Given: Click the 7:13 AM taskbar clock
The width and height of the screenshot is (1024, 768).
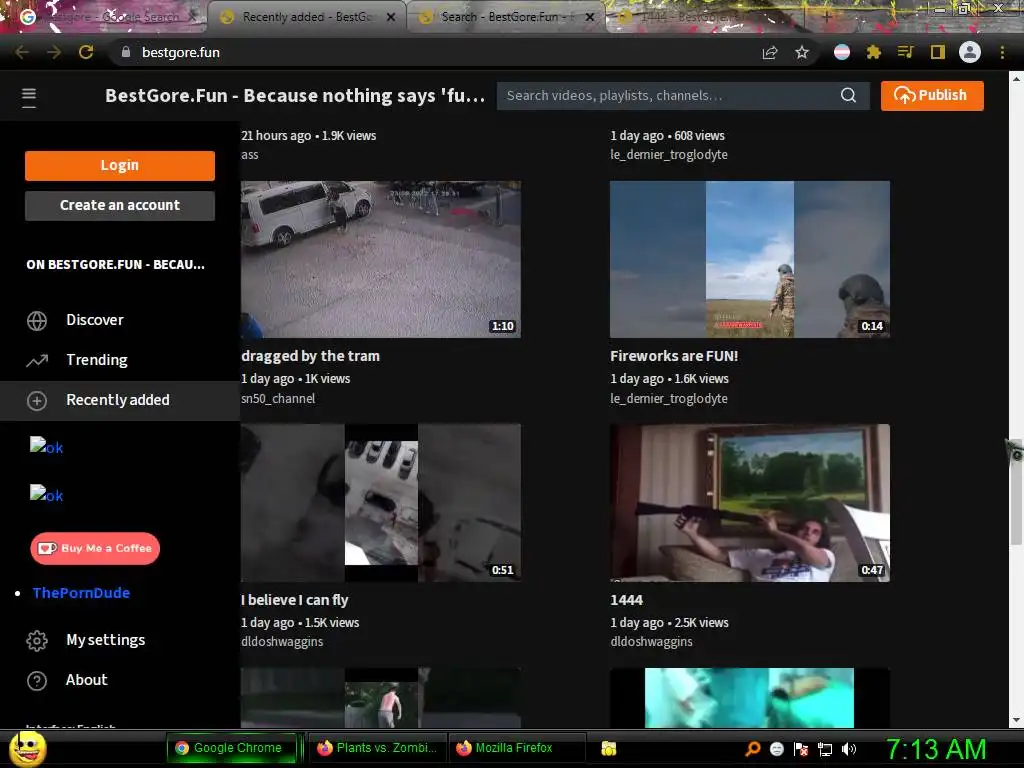Looking at the screenshot, I should tap(936, 748).
